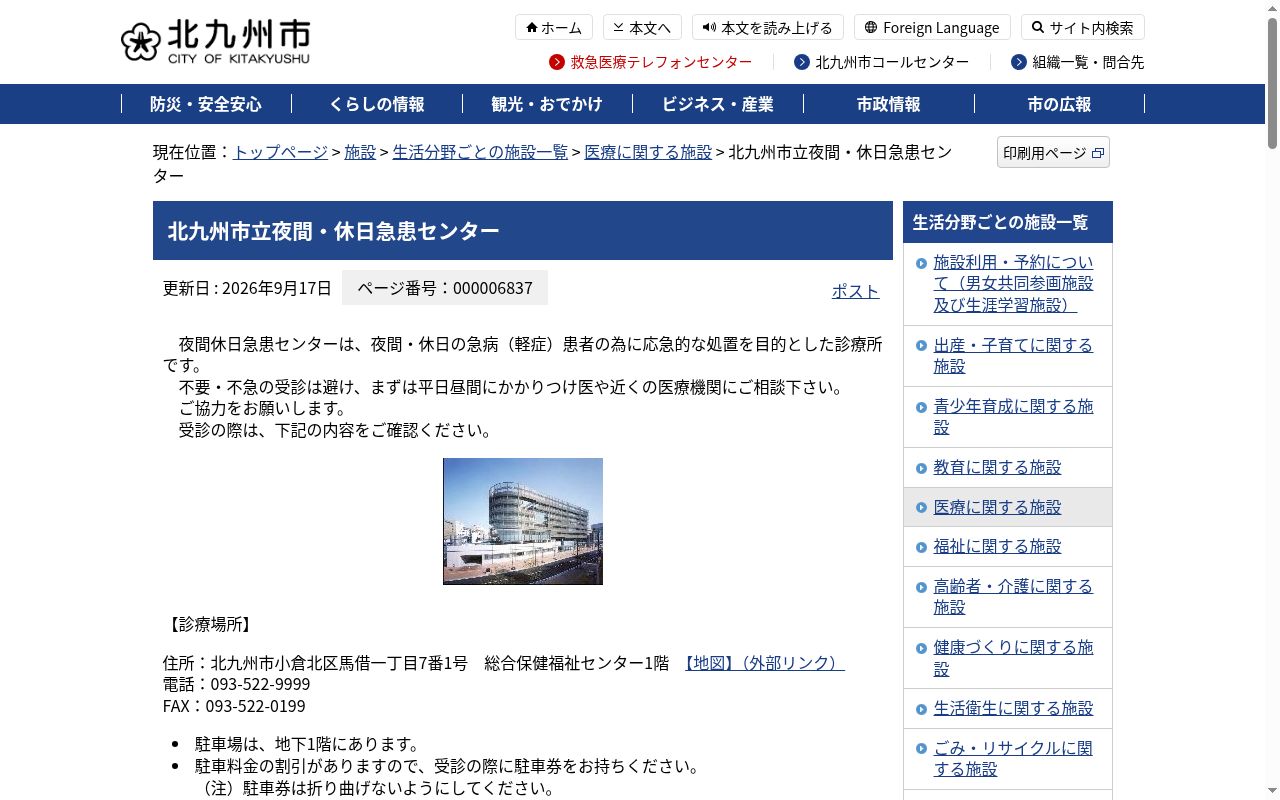Viewport: 1280px width, 800px height.
Task: Select くらしの情報 menu
Action: click(377, 104)
